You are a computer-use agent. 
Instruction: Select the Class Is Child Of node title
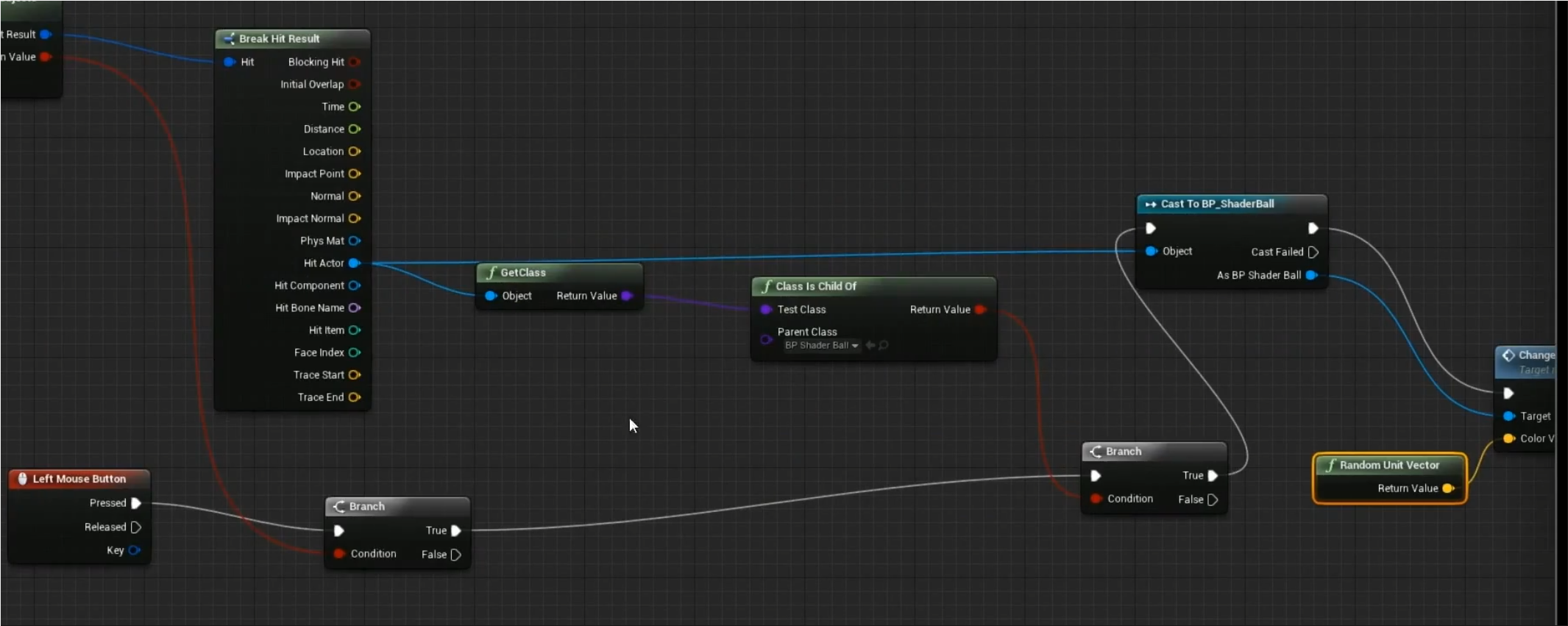pyautogui.click(x=816, y=286)
